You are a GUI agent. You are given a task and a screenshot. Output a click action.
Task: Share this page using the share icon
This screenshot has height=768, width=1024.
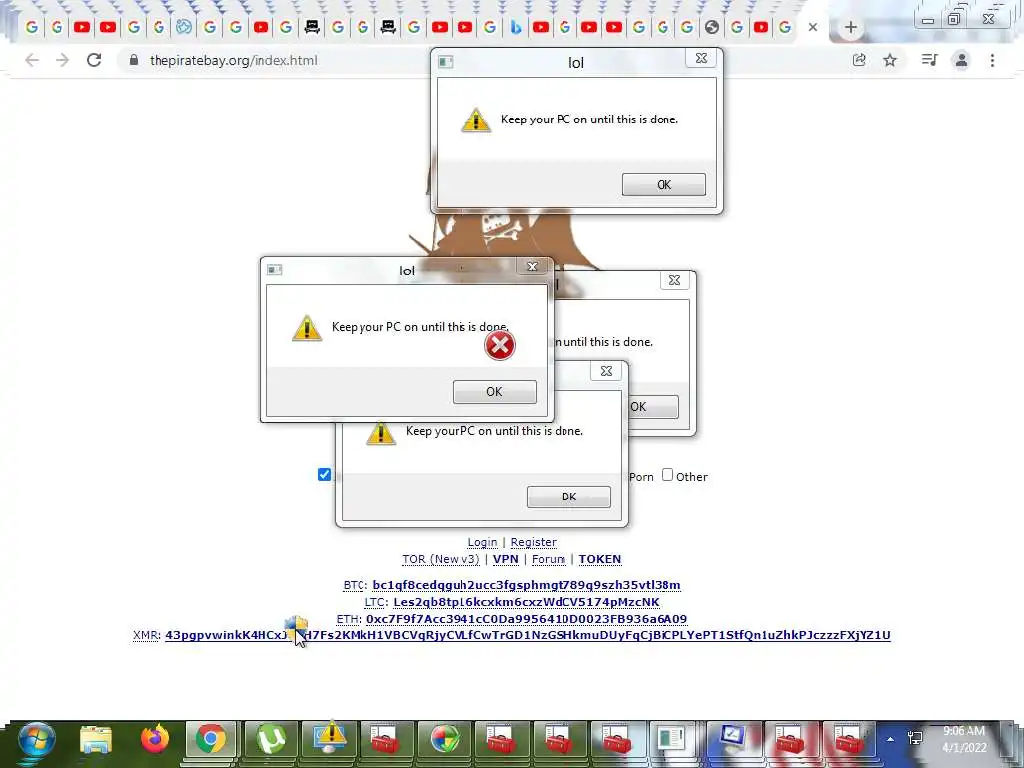point(859,60)
